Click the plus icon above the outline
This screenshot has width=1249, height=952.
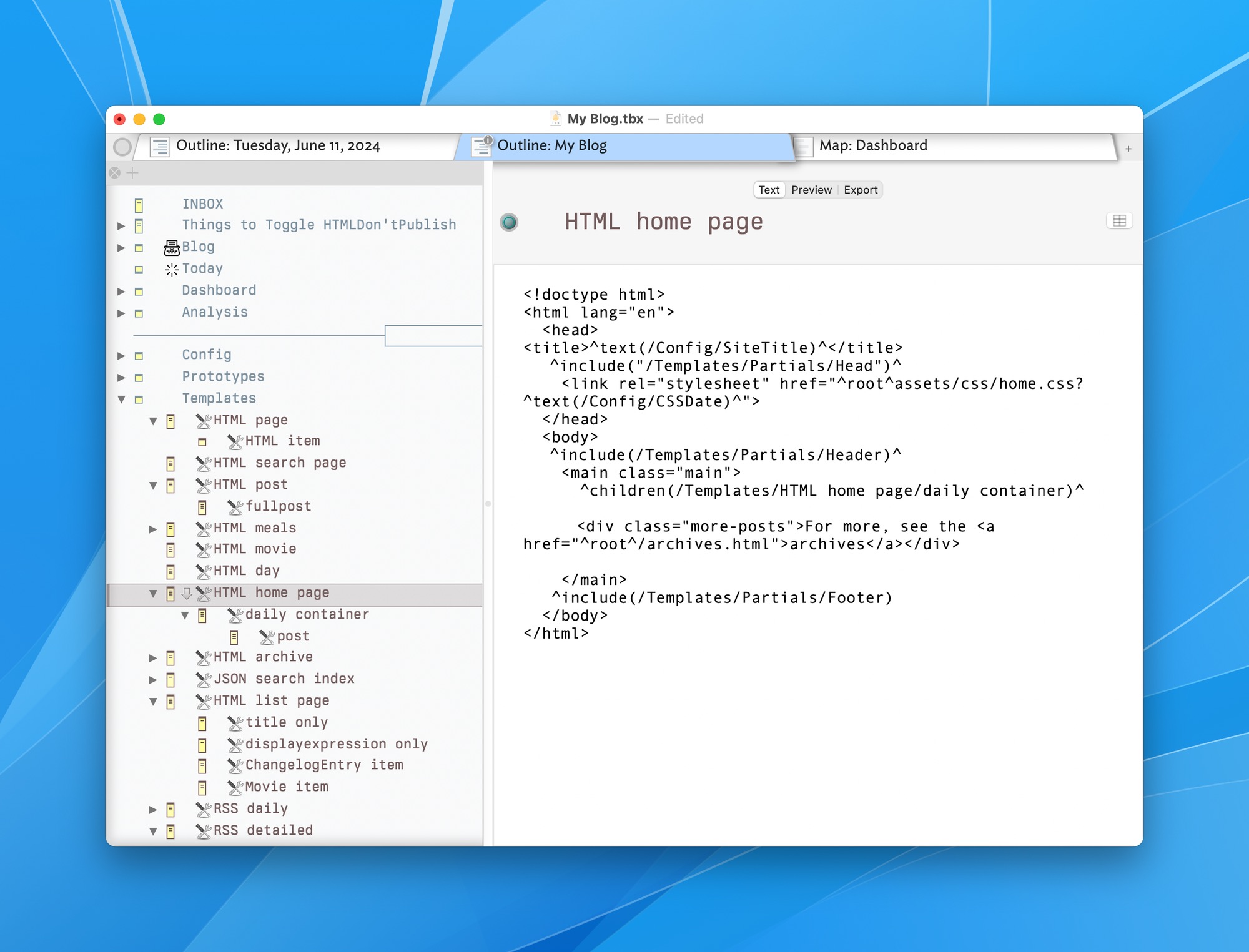coord(132,173)
